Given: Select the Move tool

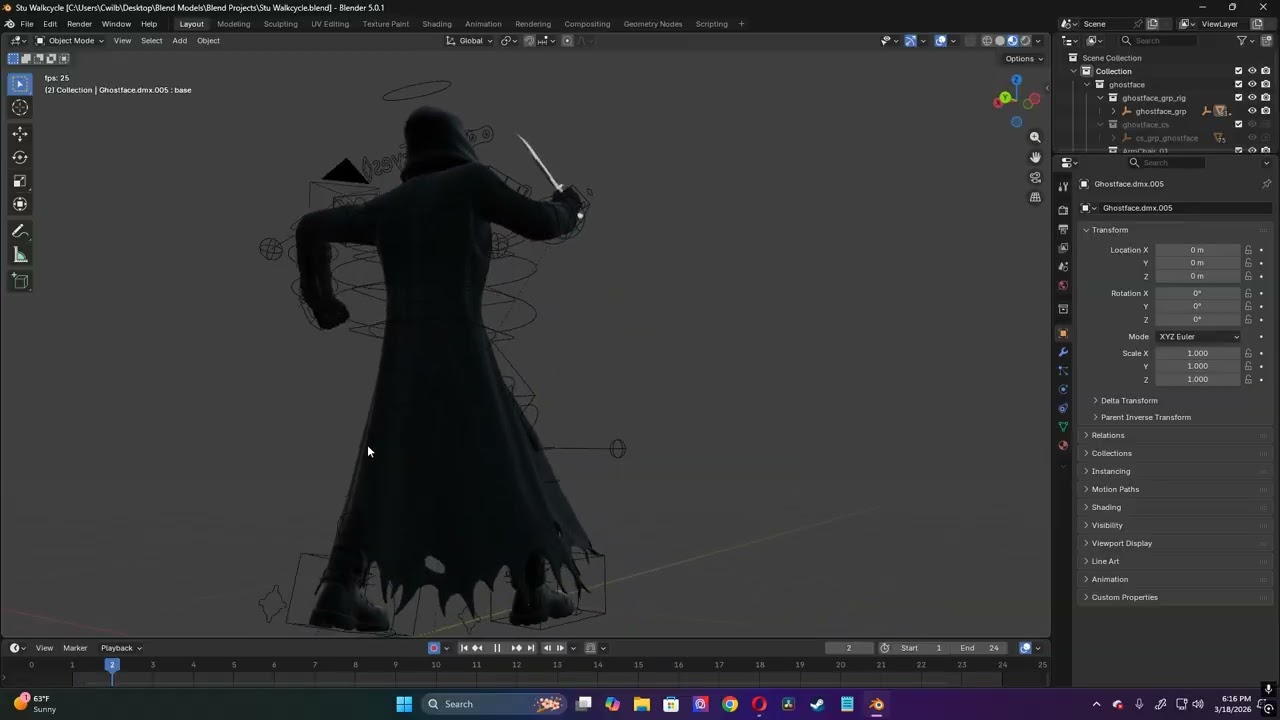Looking at the screenshot, I should pos(20,134).
